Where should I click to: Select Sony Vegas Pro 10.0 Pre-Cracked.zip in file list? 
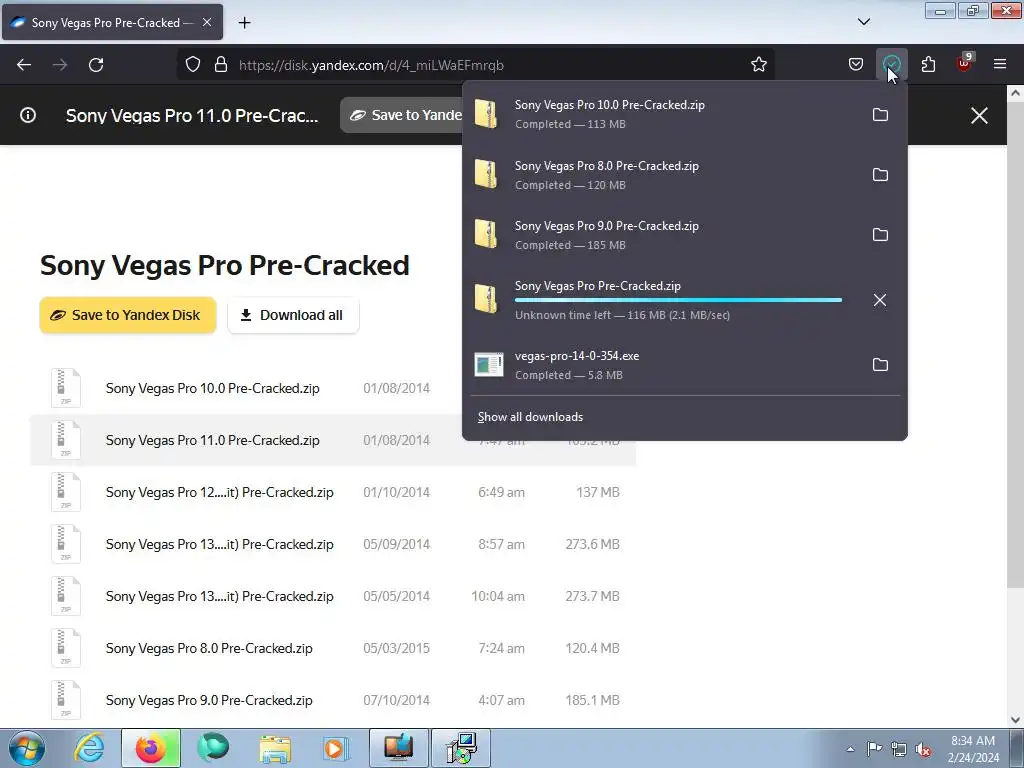[x=246, y=388]
